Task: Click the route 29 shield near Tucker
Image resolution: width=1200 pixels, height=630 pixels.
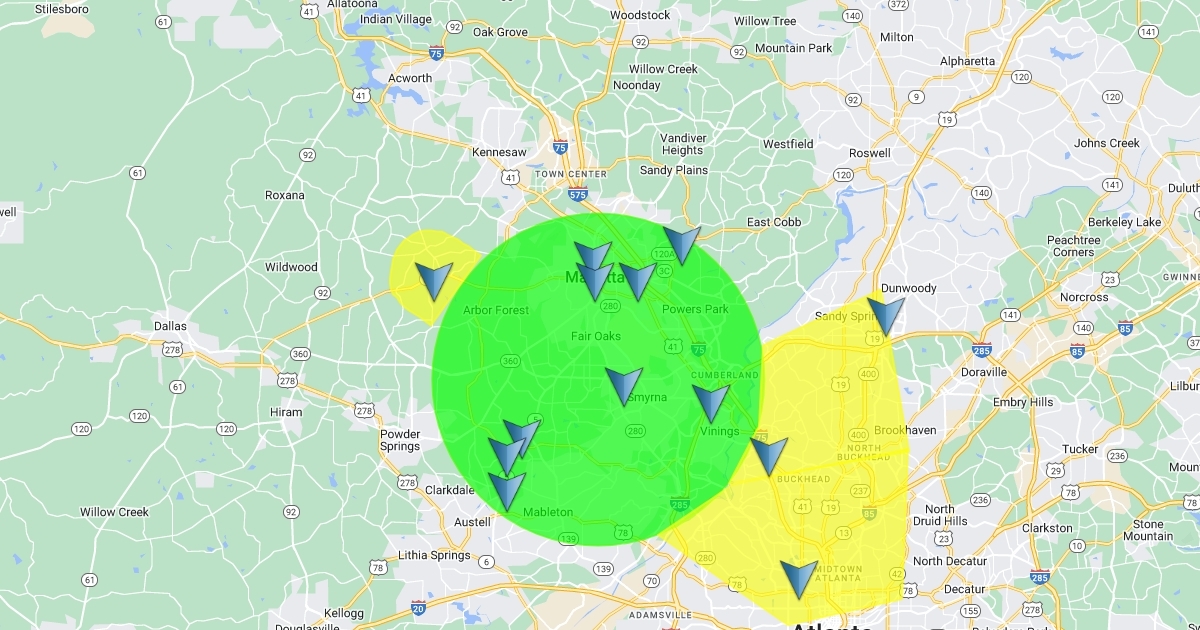Action: click(x=1055, y=470)
